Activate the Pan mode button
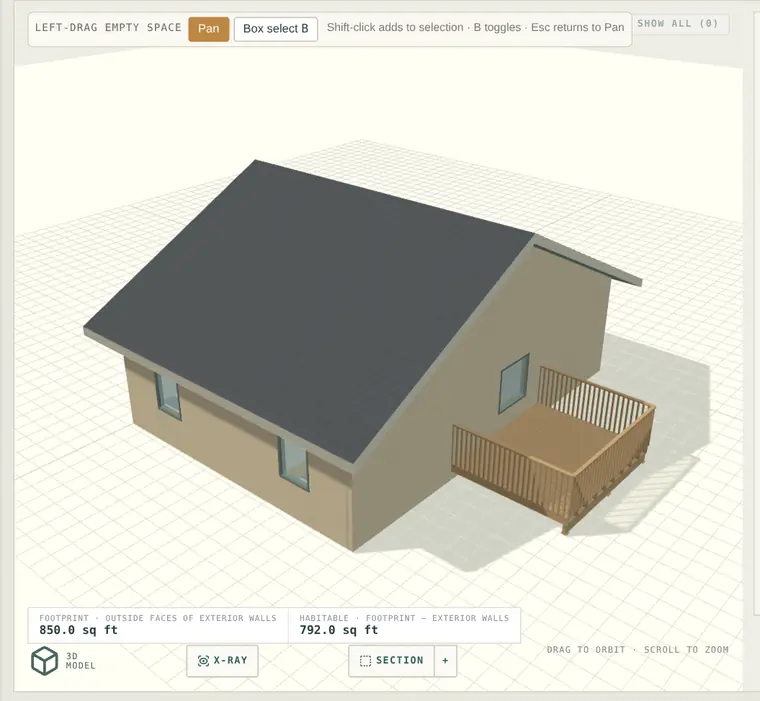760x701 pixels. [x=208, y=29]
